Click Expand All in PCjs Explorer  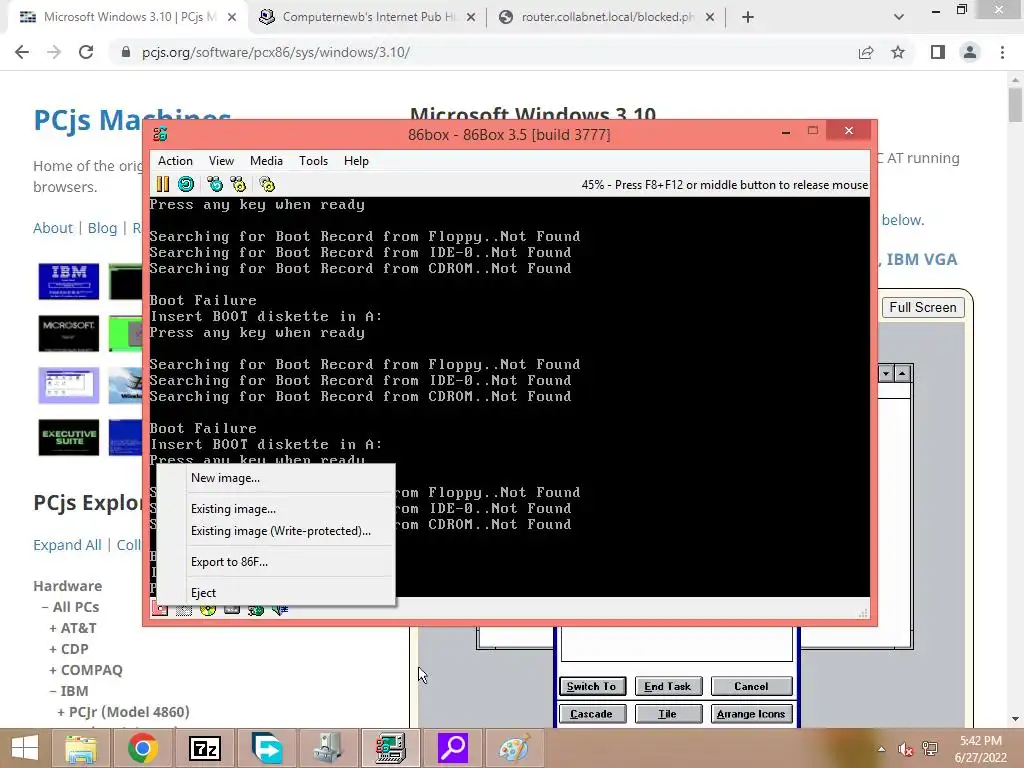67,545
